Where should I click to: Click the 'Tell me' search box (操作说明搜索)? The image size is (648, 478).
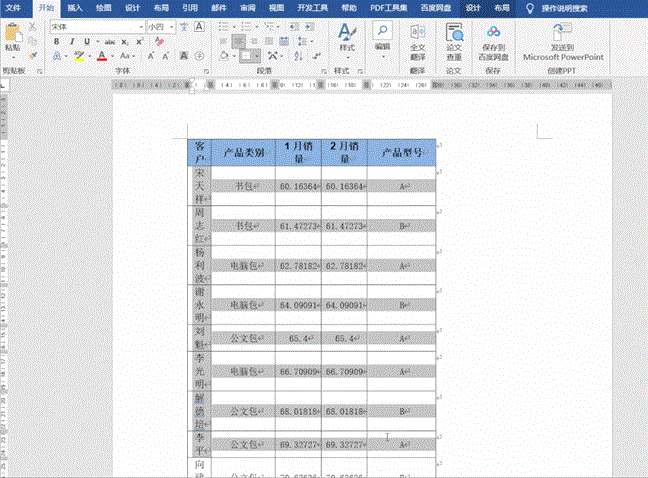[x=573, y=7]
